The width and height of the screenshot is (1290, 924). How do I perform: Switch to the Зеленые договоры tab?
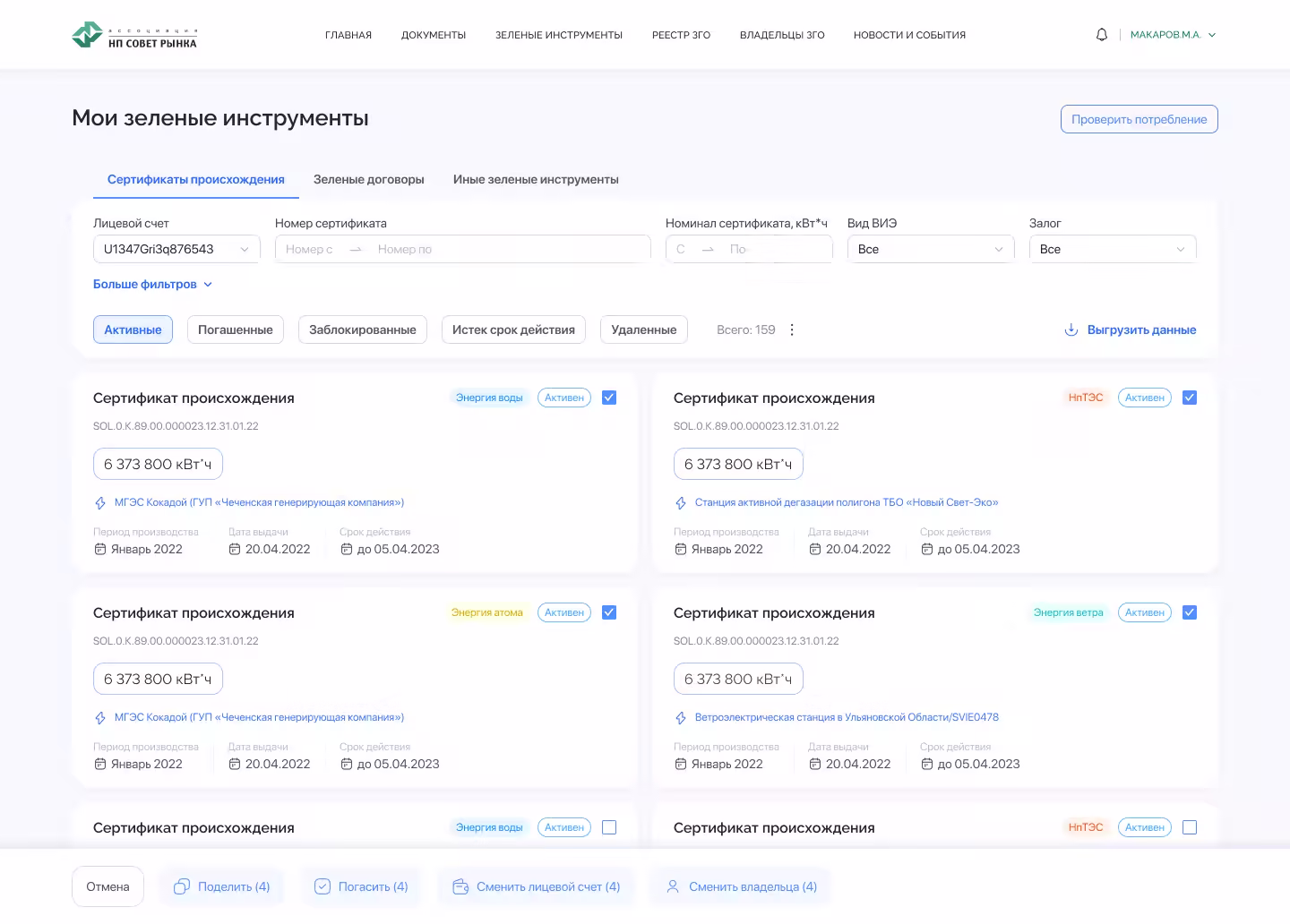(x=368, y=179)
